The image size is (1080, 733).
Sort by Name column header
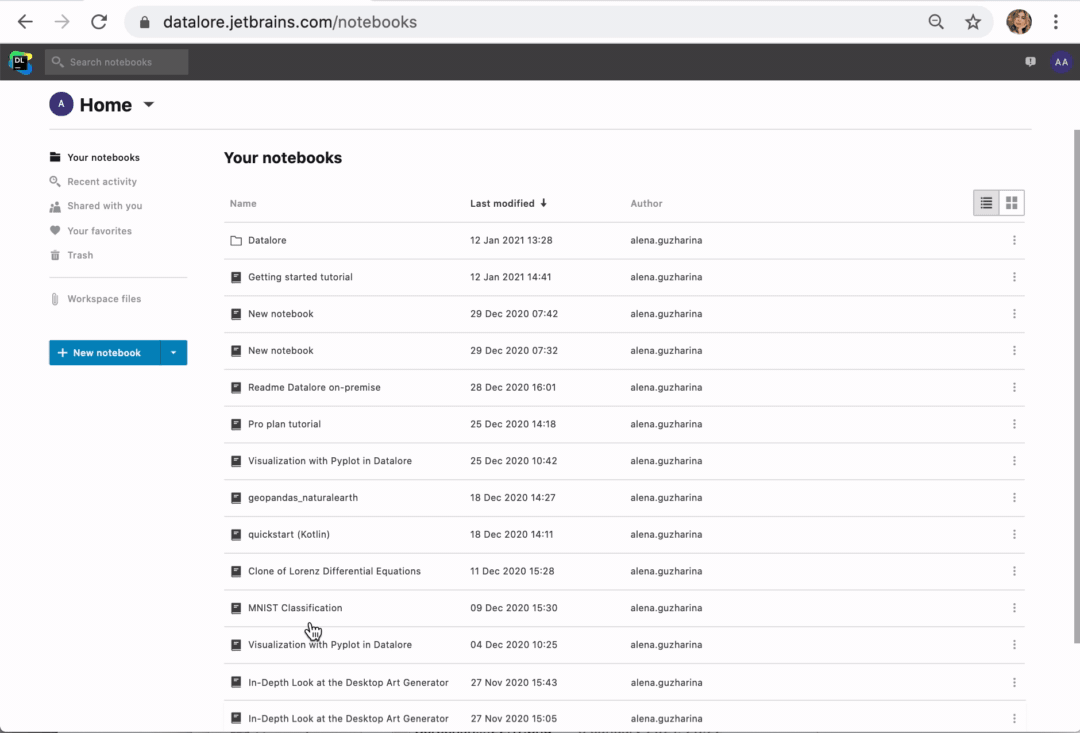[x=243, y=203]
